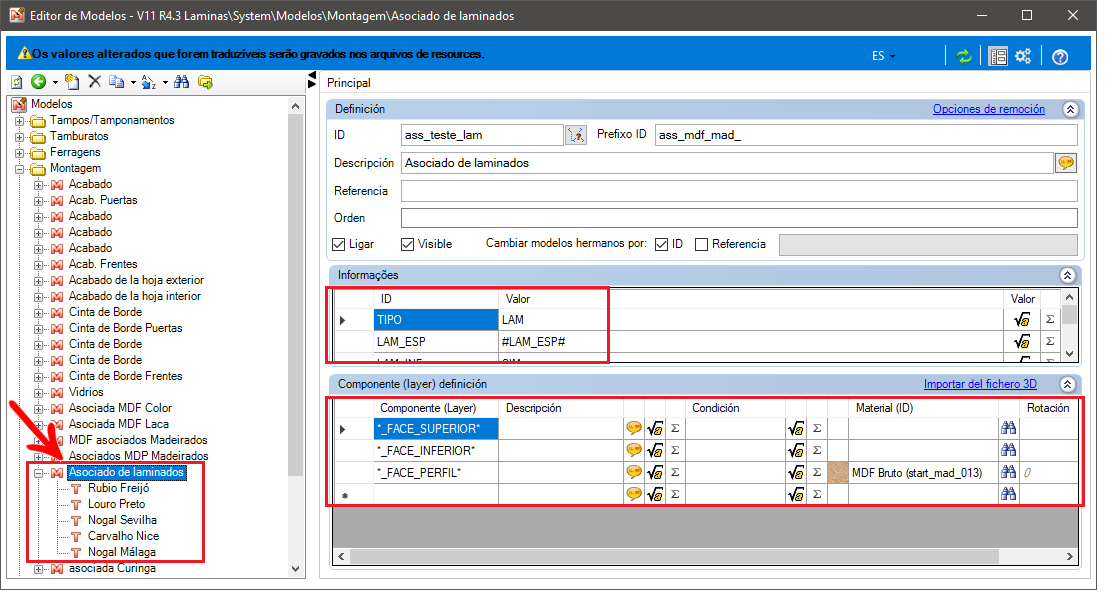Click the Referencia input field
This screenshot has height=607, width=1107.
coord(739,191)
